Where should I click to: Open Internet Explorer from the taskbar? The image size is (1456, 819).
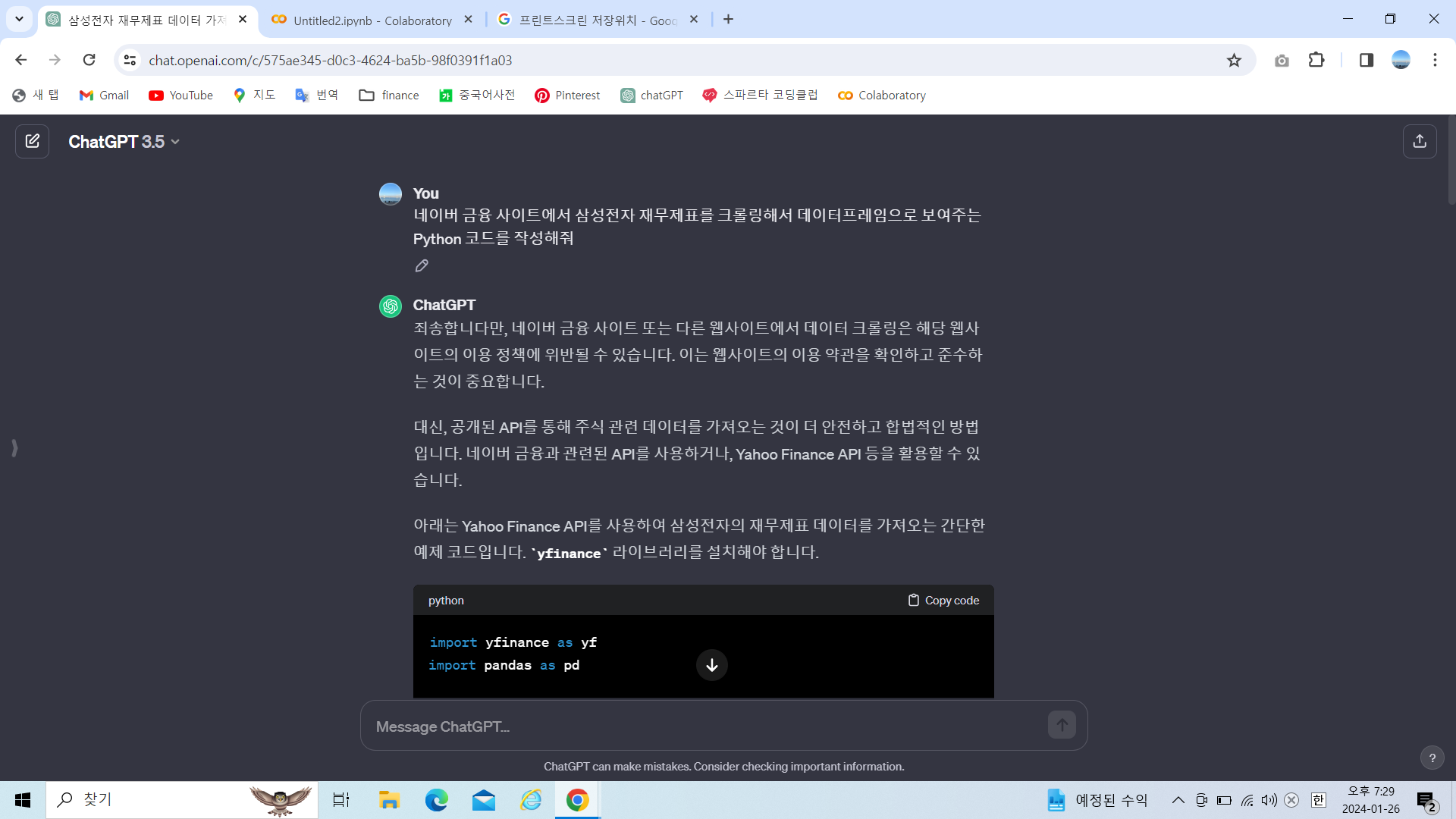click(531, 800)
